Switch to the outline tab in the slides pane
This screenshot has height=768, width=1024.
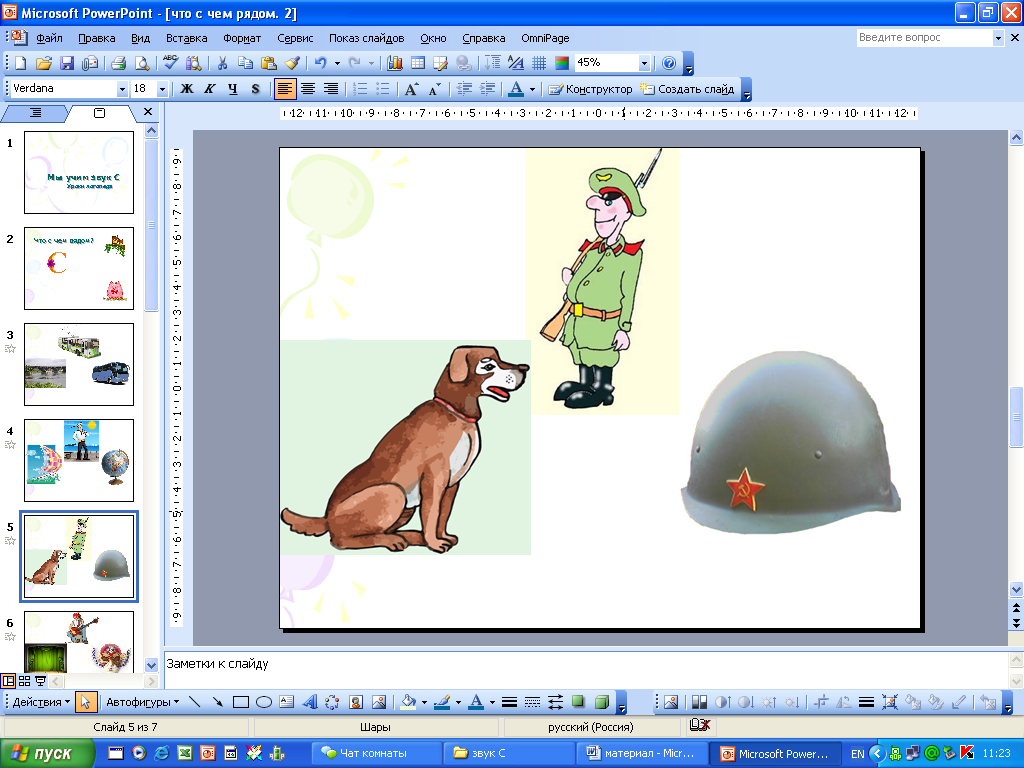35,113
